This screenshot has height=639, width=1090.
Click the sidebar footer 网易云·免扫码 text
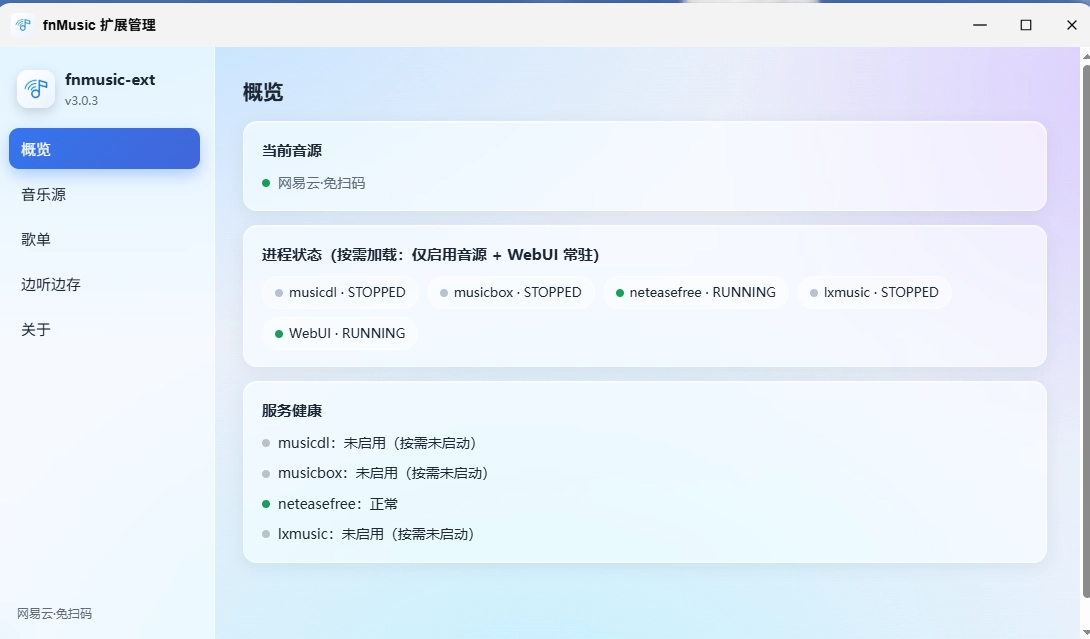[x=54, y=613]
